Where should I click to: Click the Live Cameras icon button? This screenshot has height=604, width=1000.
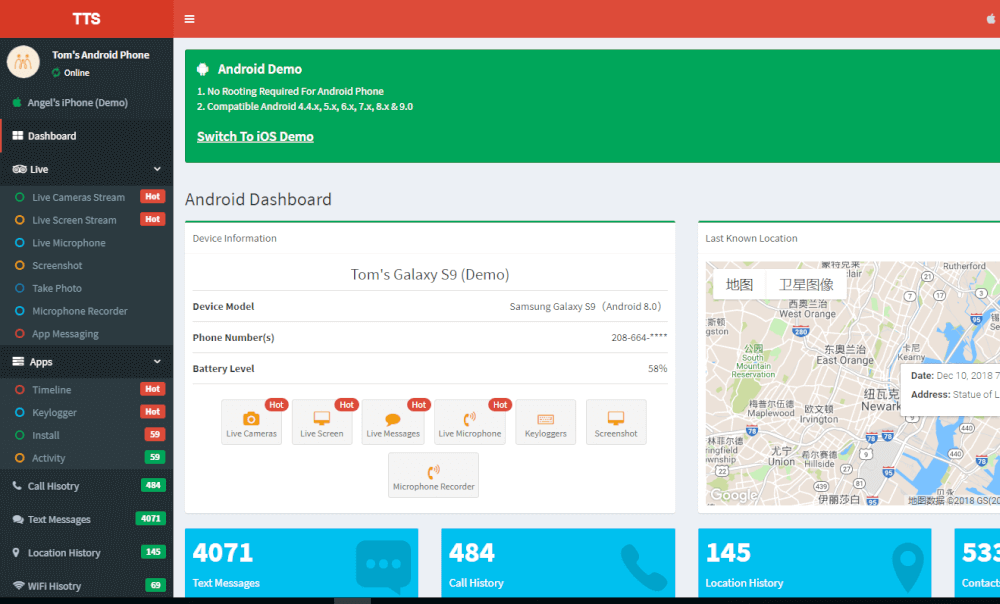[251, 422]
